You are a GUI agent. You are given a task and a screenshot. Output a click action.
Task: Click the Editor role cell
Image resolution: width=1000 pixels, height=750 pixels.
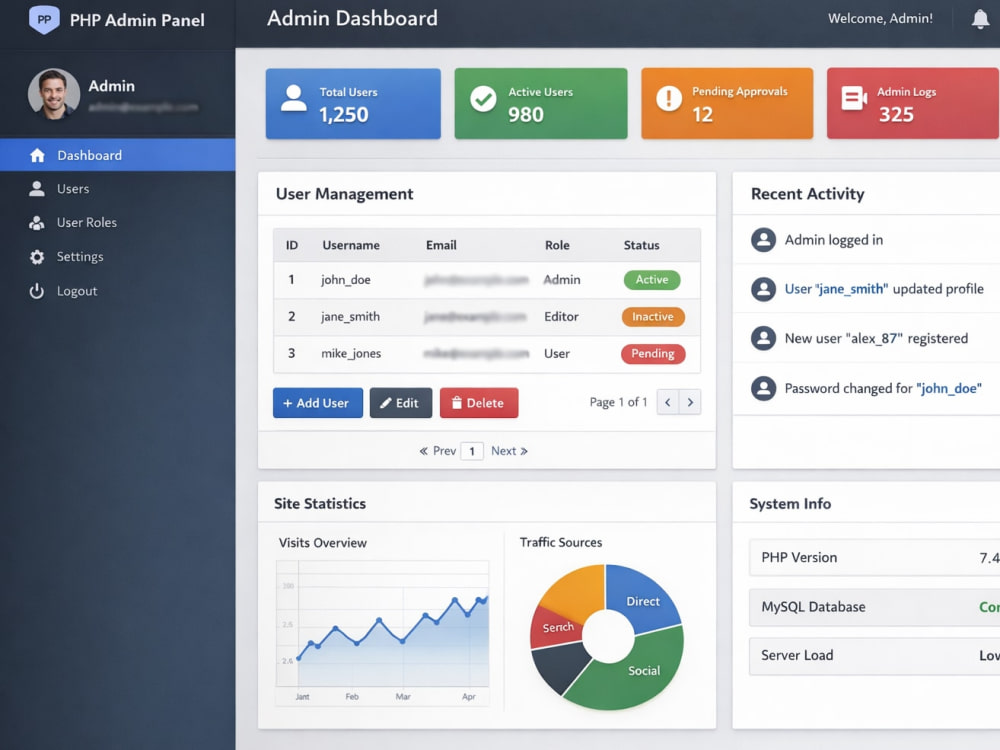click(x=561, y=317)
